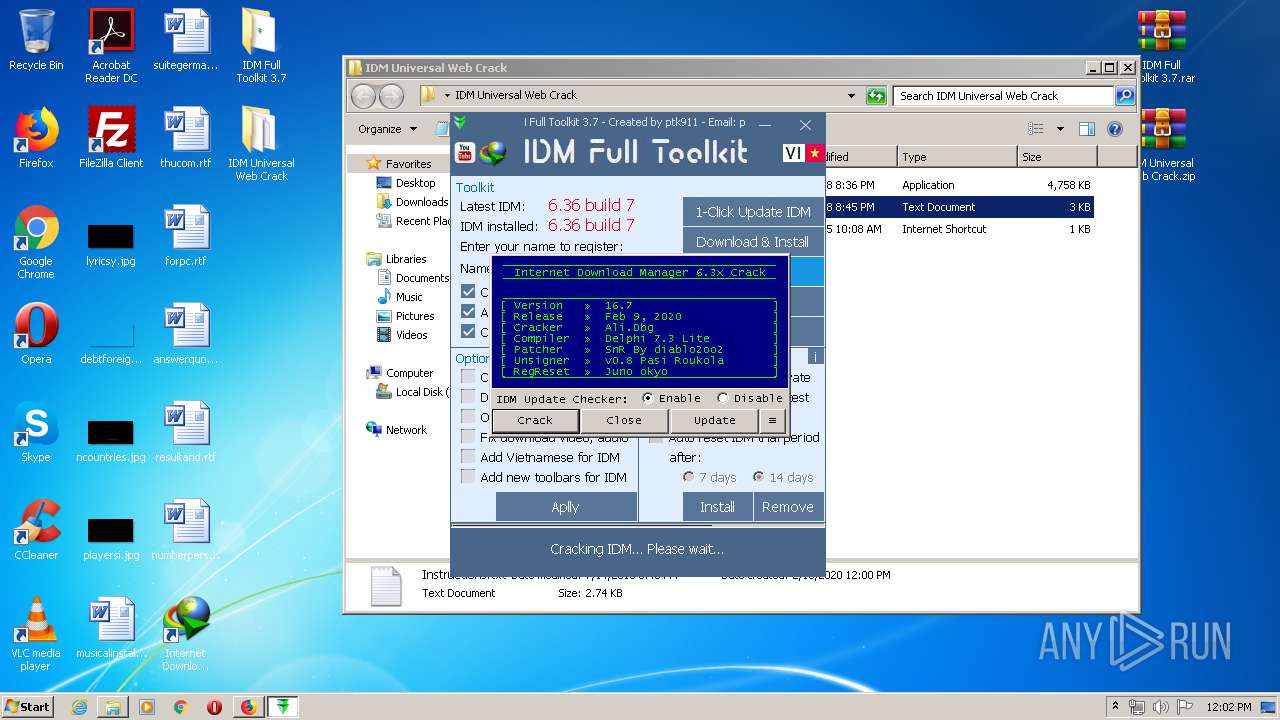
Task: Select forpc.rtf document on desktop
Action: 186,236
